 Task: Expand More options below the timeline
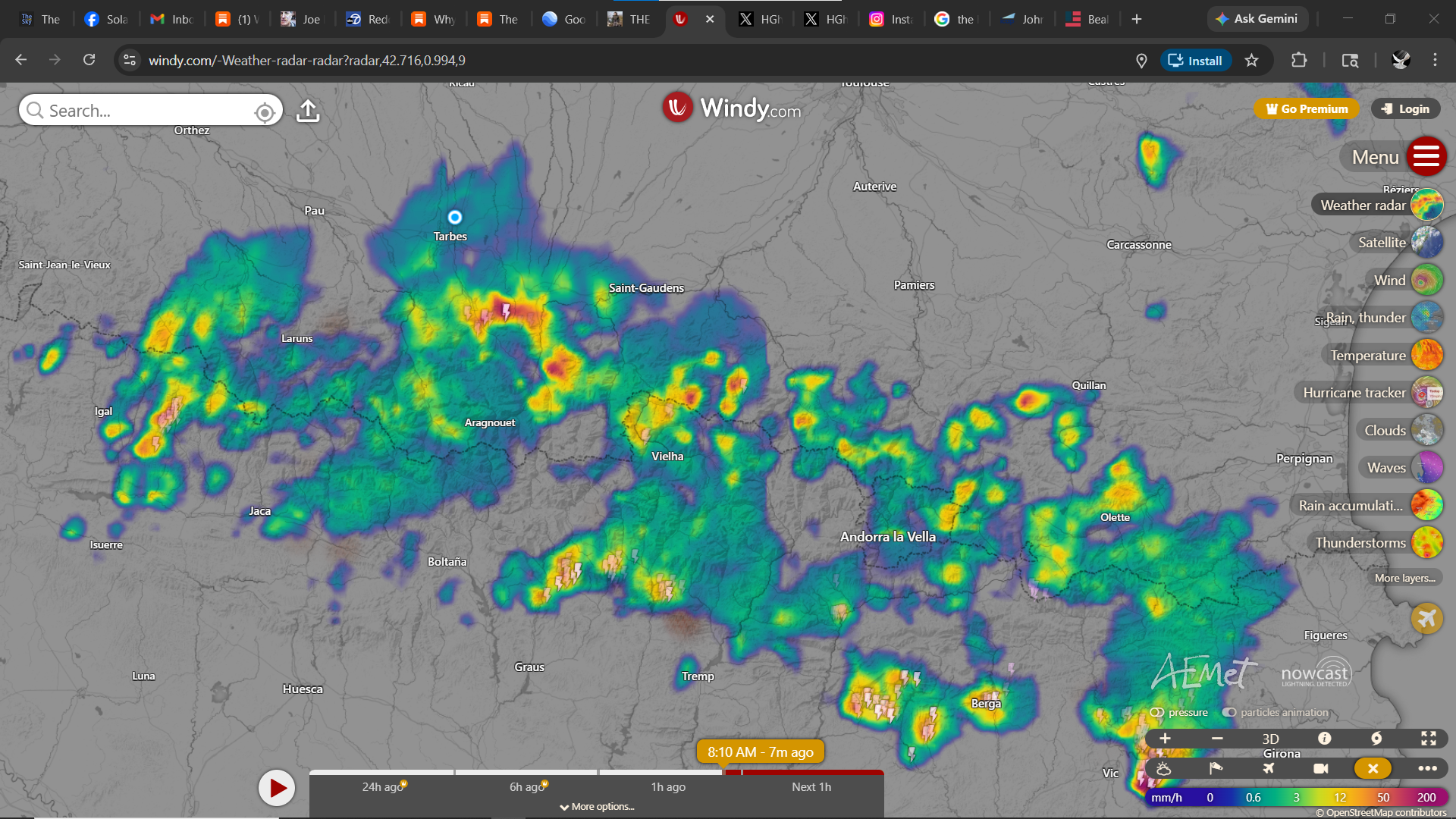[597, 807]
